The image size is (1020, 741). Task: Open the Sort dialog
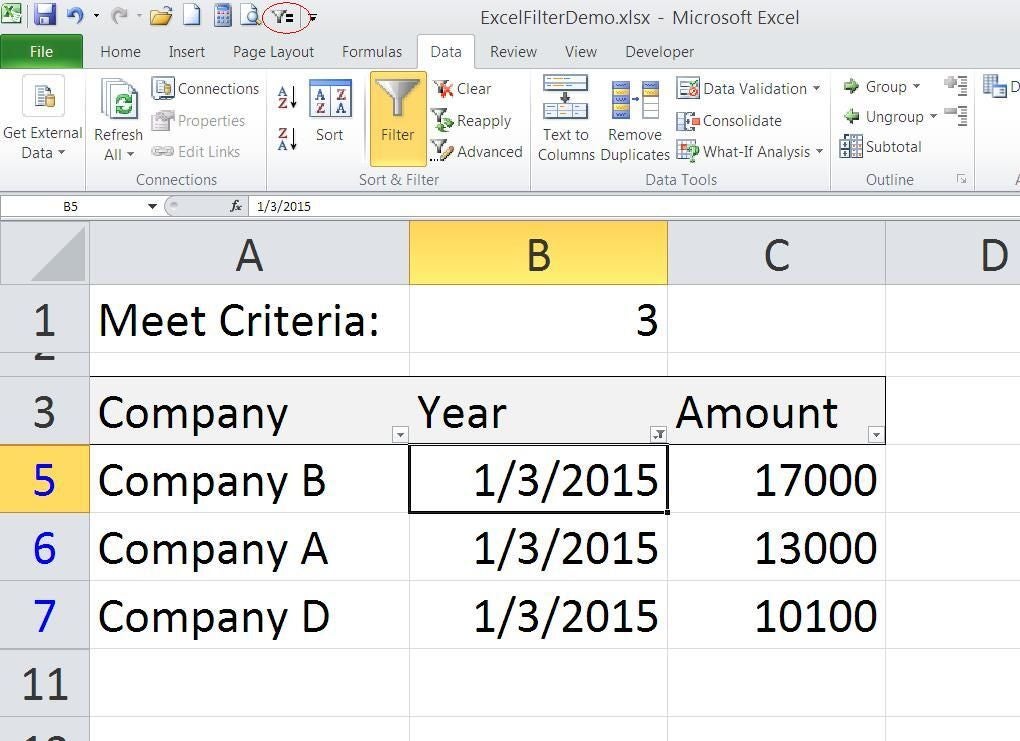pyautogui.click(x=330, y=112)
